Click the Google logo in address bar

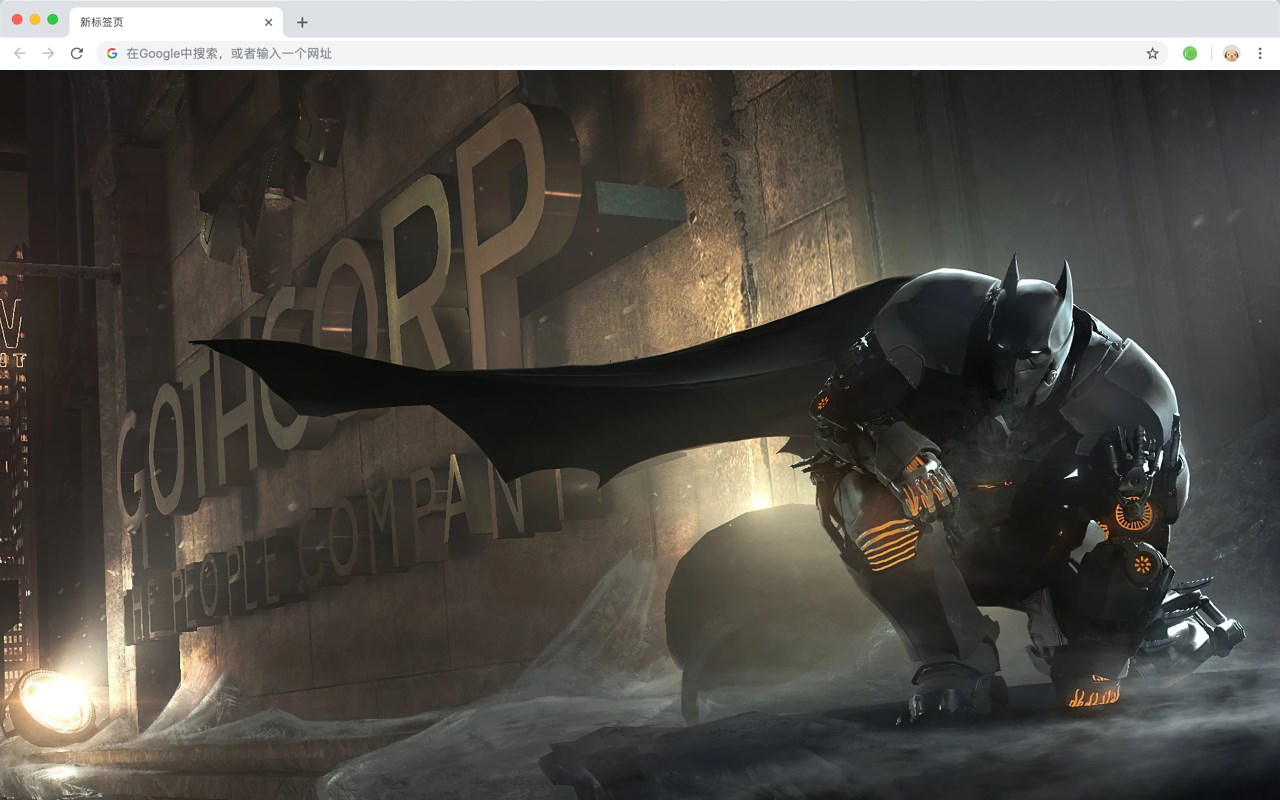[x=112, y=53]
